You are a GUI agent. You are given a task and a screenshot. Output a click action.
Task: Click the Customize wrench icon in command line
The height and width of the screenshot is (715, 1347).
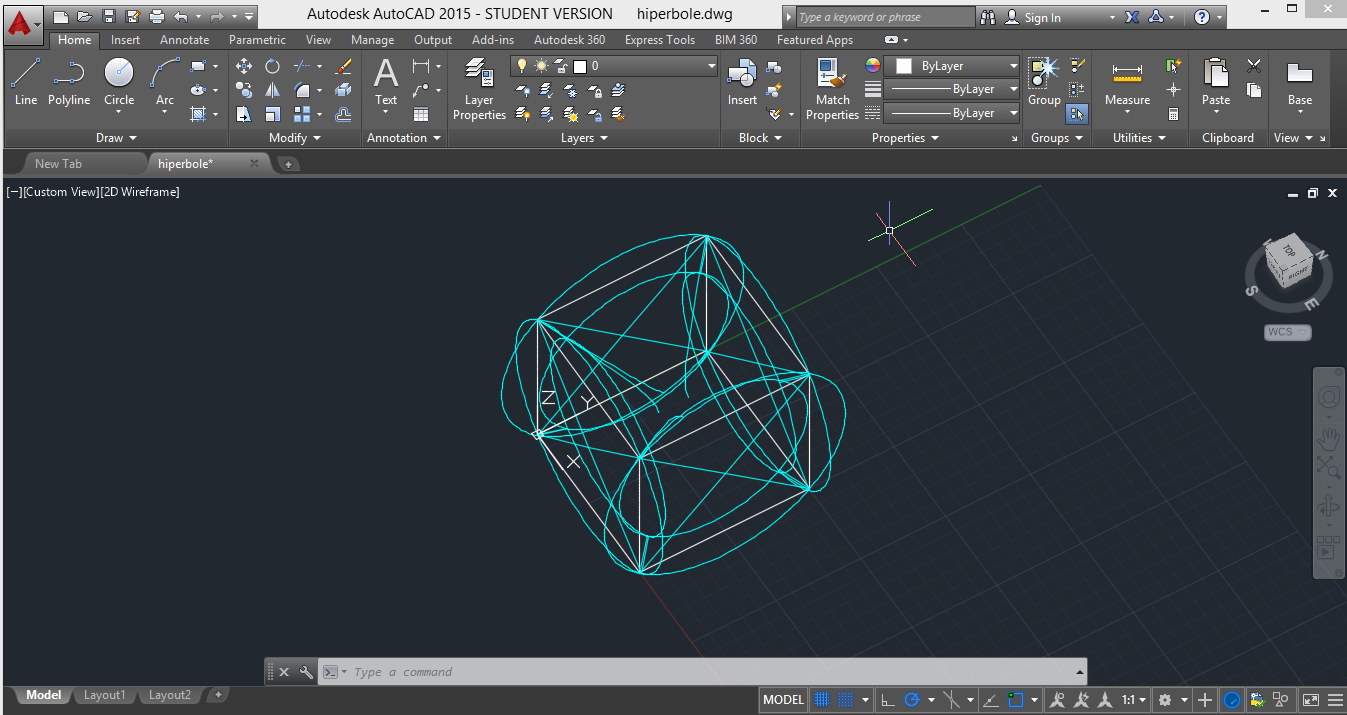[306, 672]
